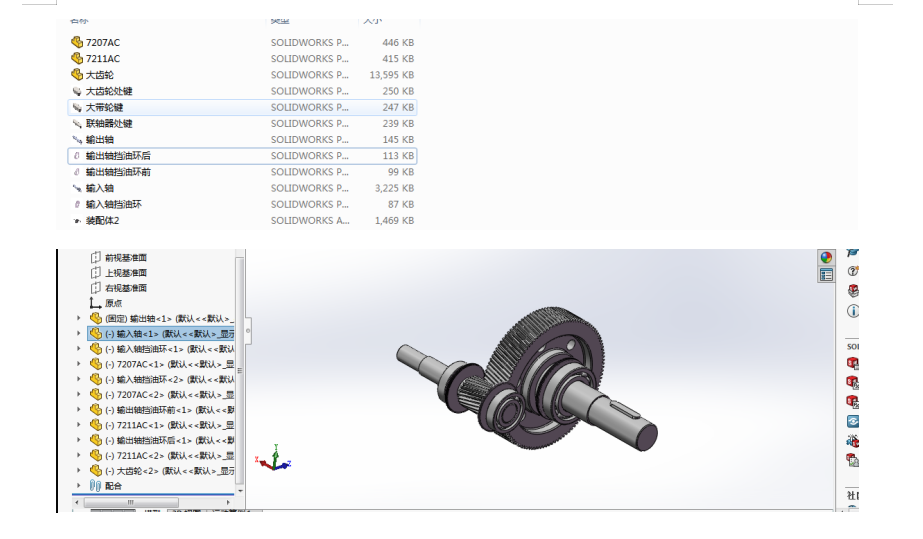Select 上视基准面 in the feature tree
Image resolution: width=923 pixels, height=539 pixels.
tap(126, 273)
